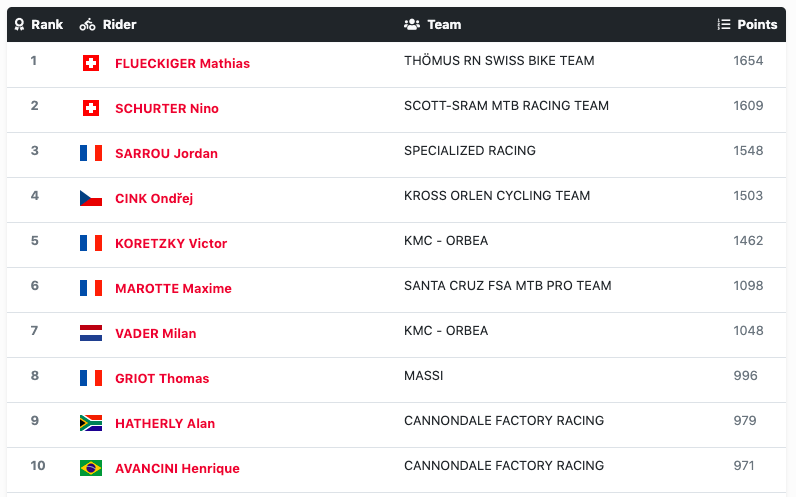Click the Rank column header label
Screen dimensions: 796x497
coord(47,24)
